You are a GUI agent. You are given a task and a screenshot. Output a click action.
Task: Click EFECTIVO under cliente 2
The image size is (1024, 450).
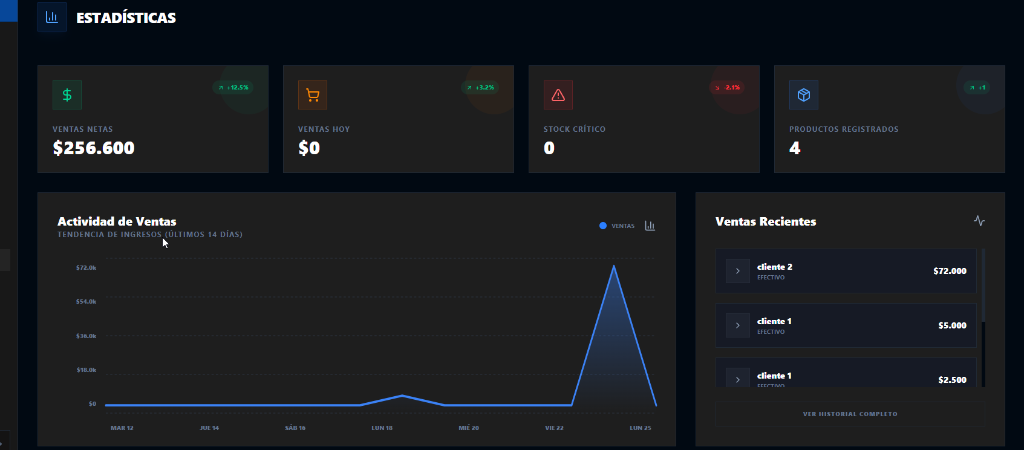[771, 278]
